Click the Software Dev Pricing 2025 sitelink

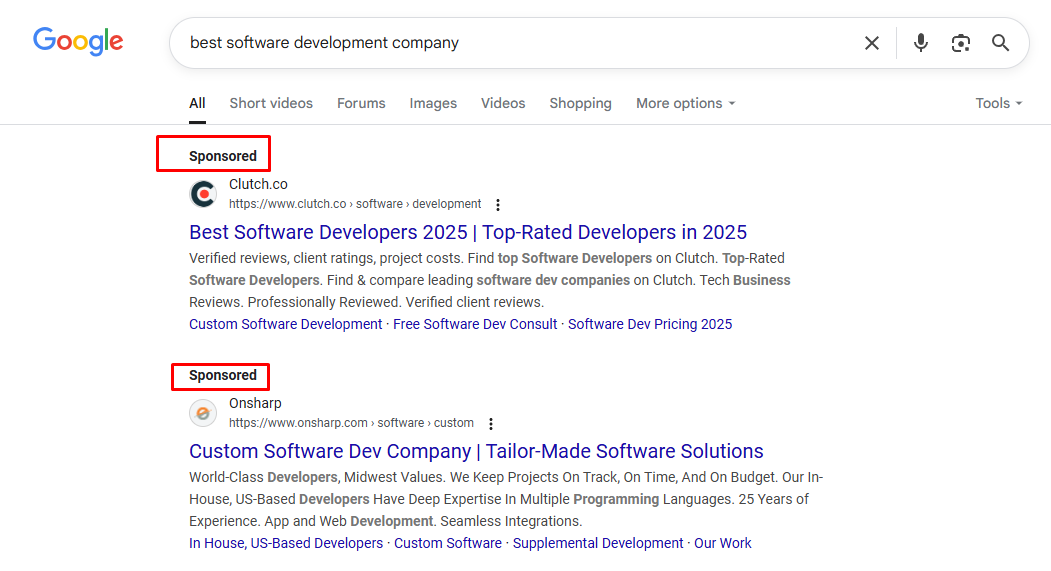pos(650,324)
